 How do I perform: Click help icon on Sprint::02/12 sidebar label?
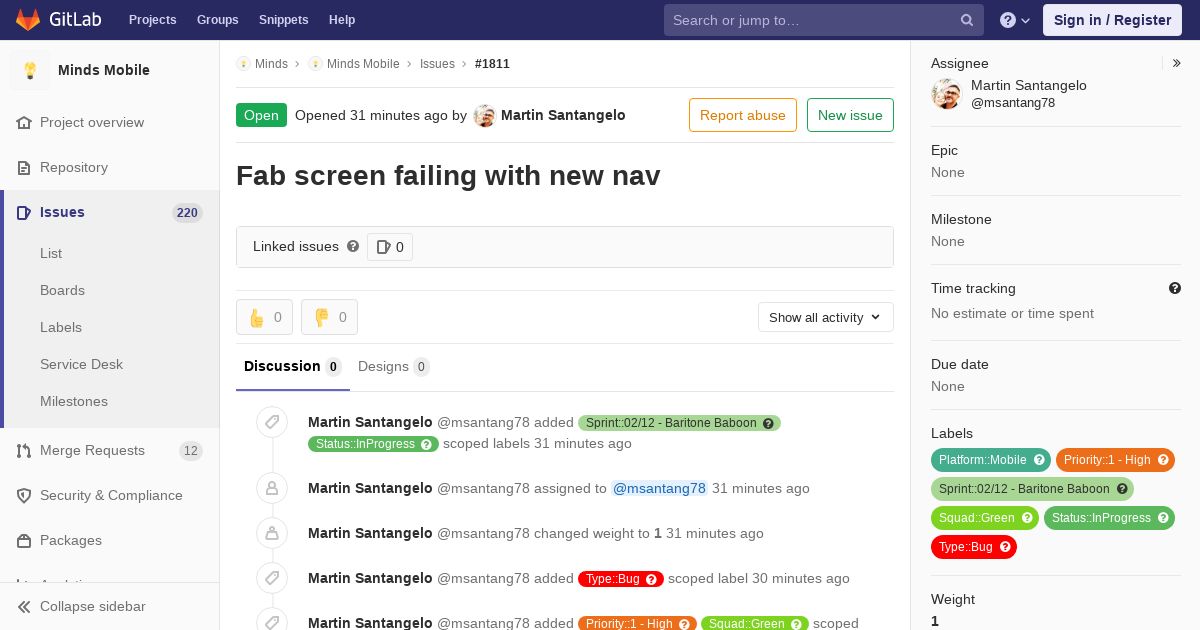tap(1122, 489)
